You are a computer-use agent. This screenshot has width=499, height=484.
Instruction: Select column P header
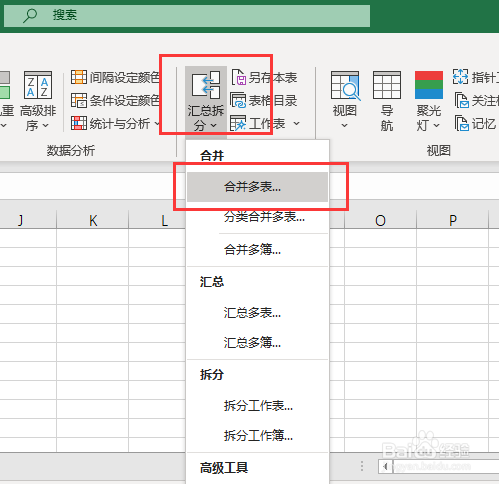click(452, 220)
